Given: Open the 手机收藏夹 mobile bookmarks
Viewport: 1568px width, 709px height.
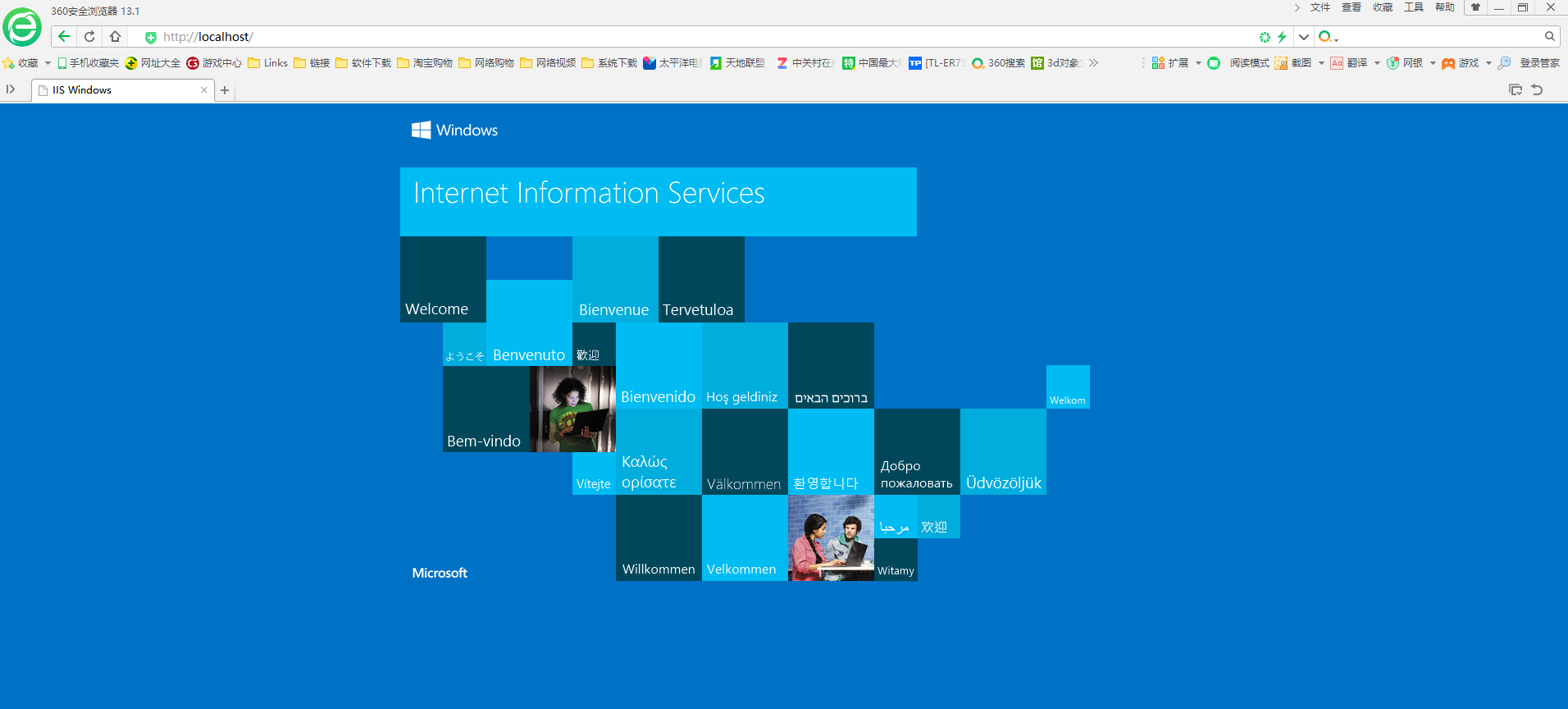Looking at the screenshot, I should [88, 63].
